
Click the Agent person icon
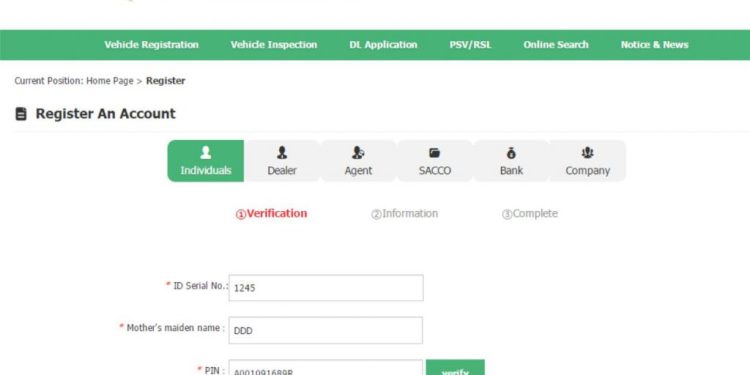pos(358,153)
